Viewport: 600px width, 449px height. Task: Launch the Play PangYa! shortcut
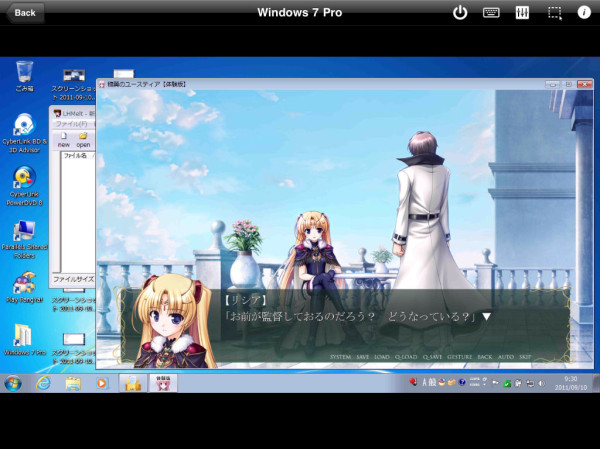(x=24, y=287)
